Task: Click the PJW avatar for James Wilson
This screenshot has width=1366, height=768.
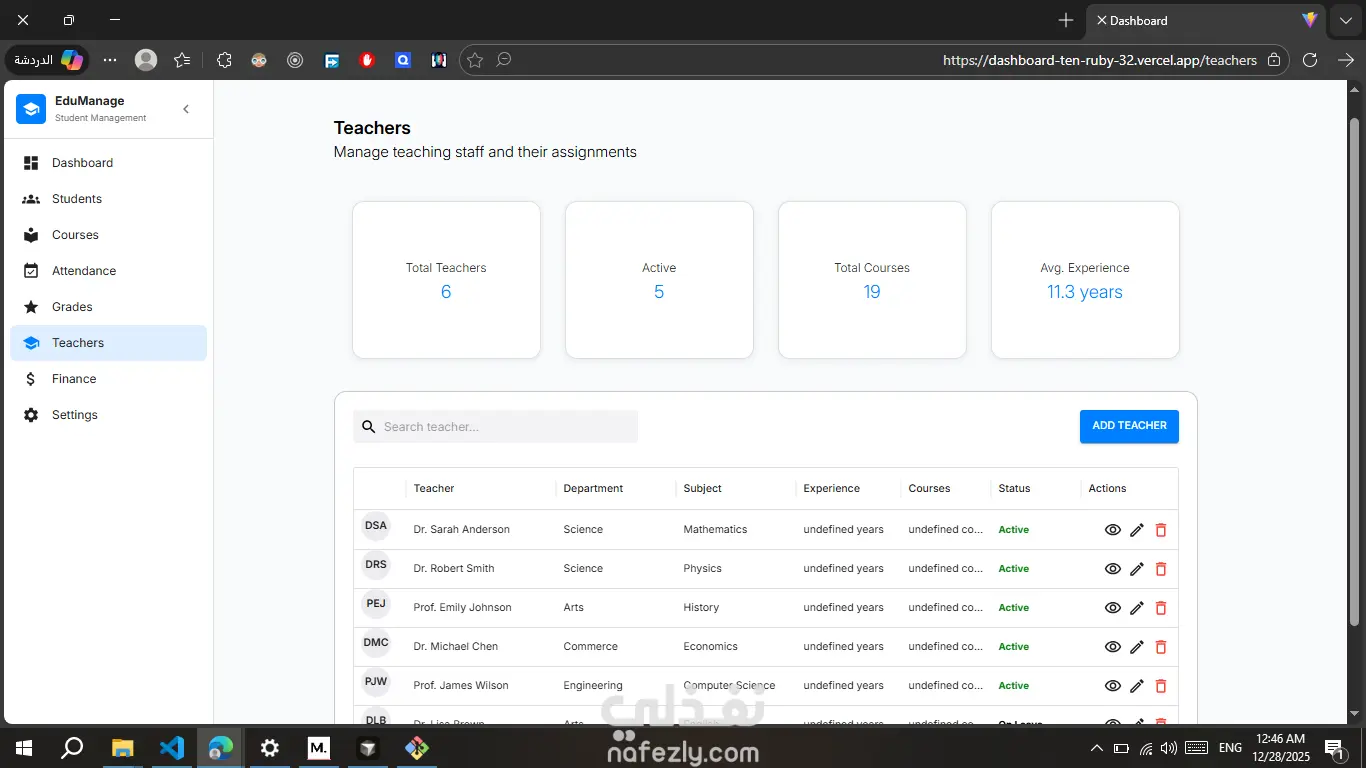Action: 376,682
